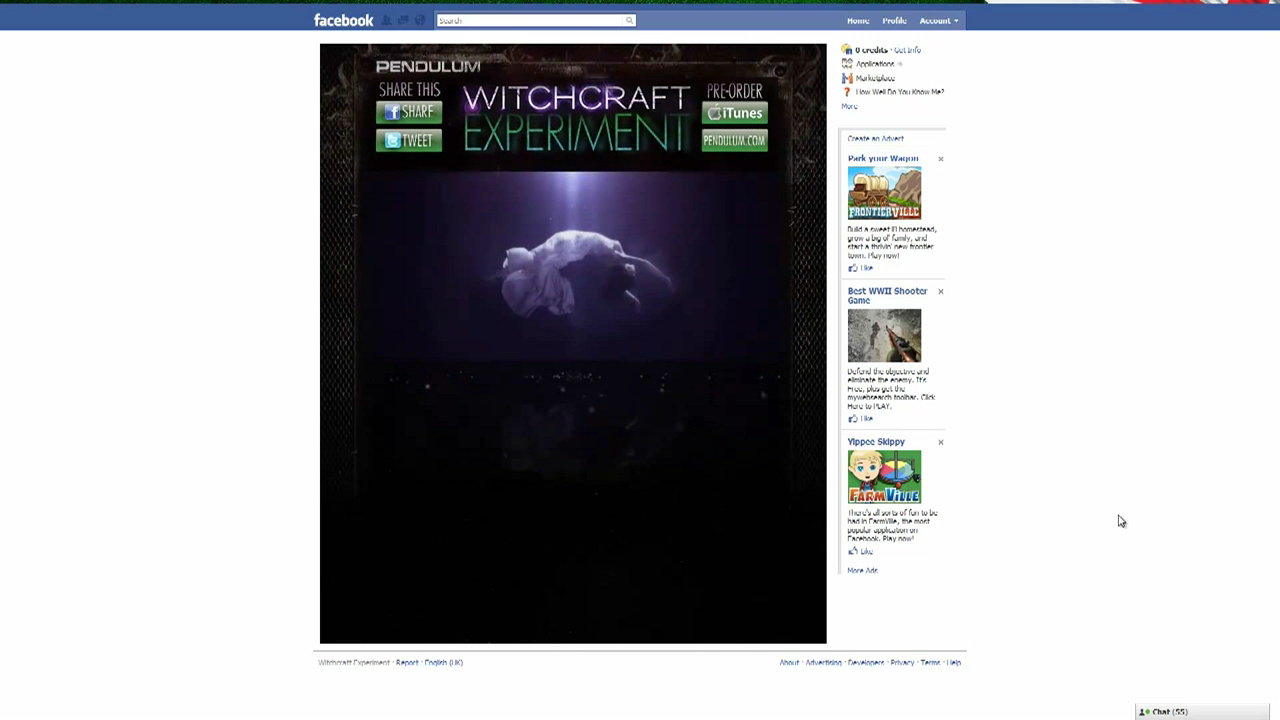Screen dimensions: 1280x720
Task: Close the Park your Wagon ad
Action: (x=941, y=159)
